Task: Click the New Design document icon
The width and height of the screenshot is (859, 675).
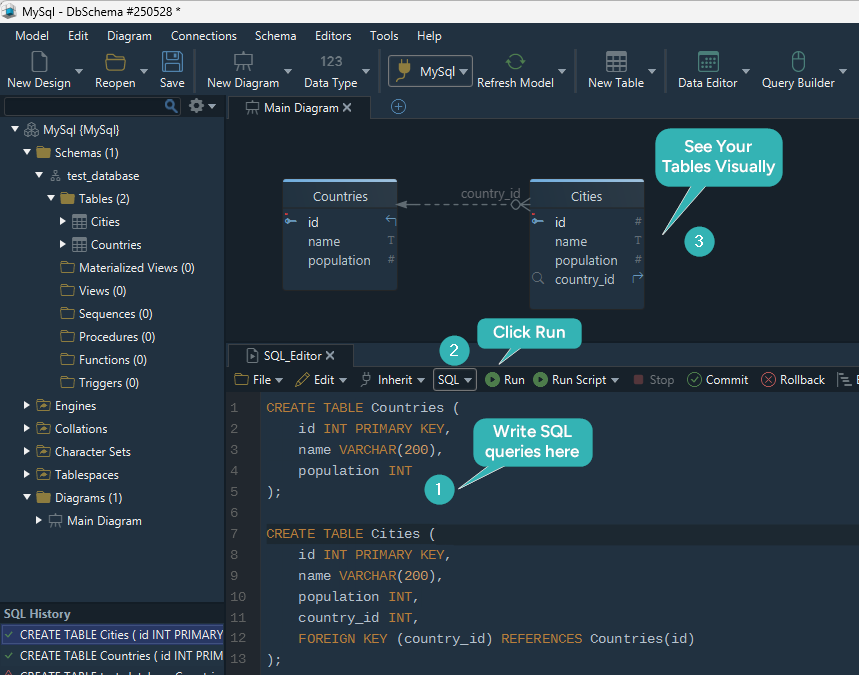Action: pyautogui.click(x=39, y=61)
